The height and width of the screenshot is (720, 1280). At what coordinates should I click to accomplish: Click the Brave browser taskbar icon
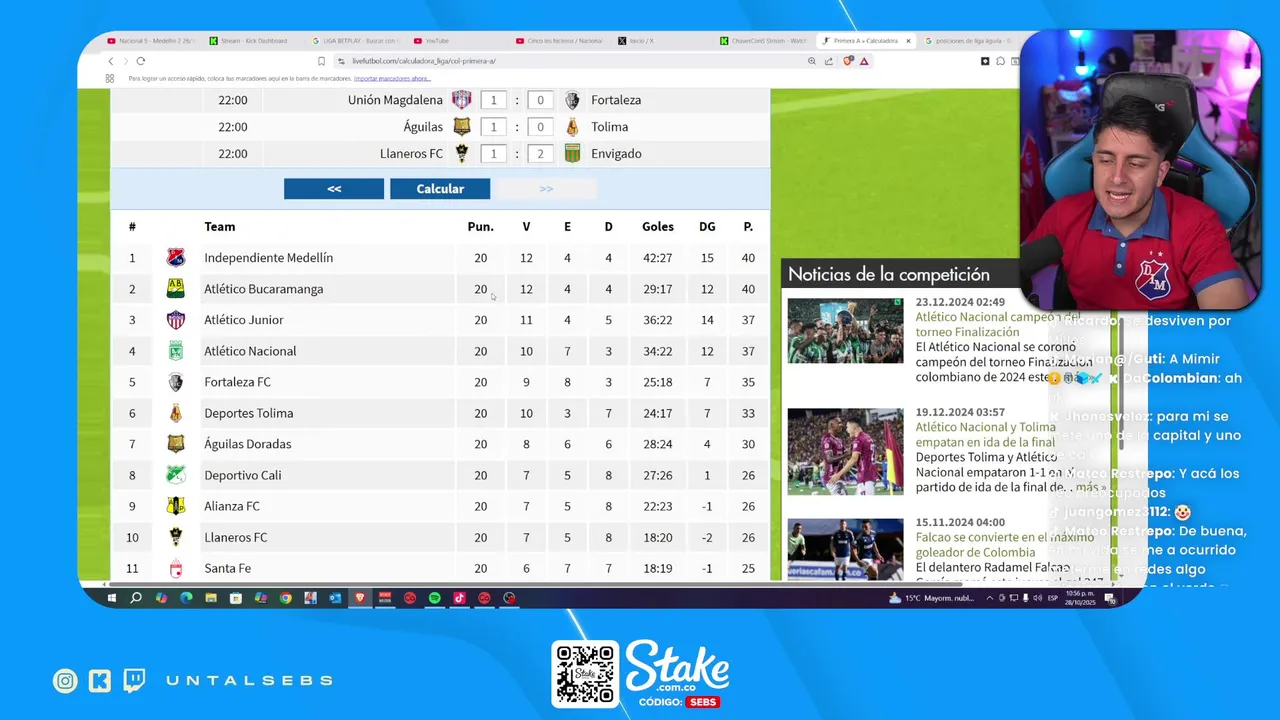point(361,598)
